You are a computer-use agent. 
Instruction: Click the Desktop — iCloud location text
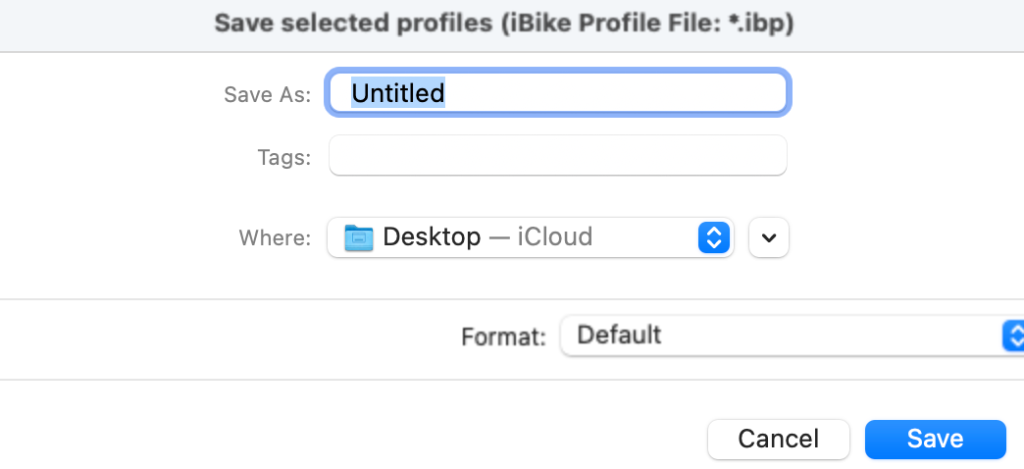pyautogui.click(x=488, y=236)
